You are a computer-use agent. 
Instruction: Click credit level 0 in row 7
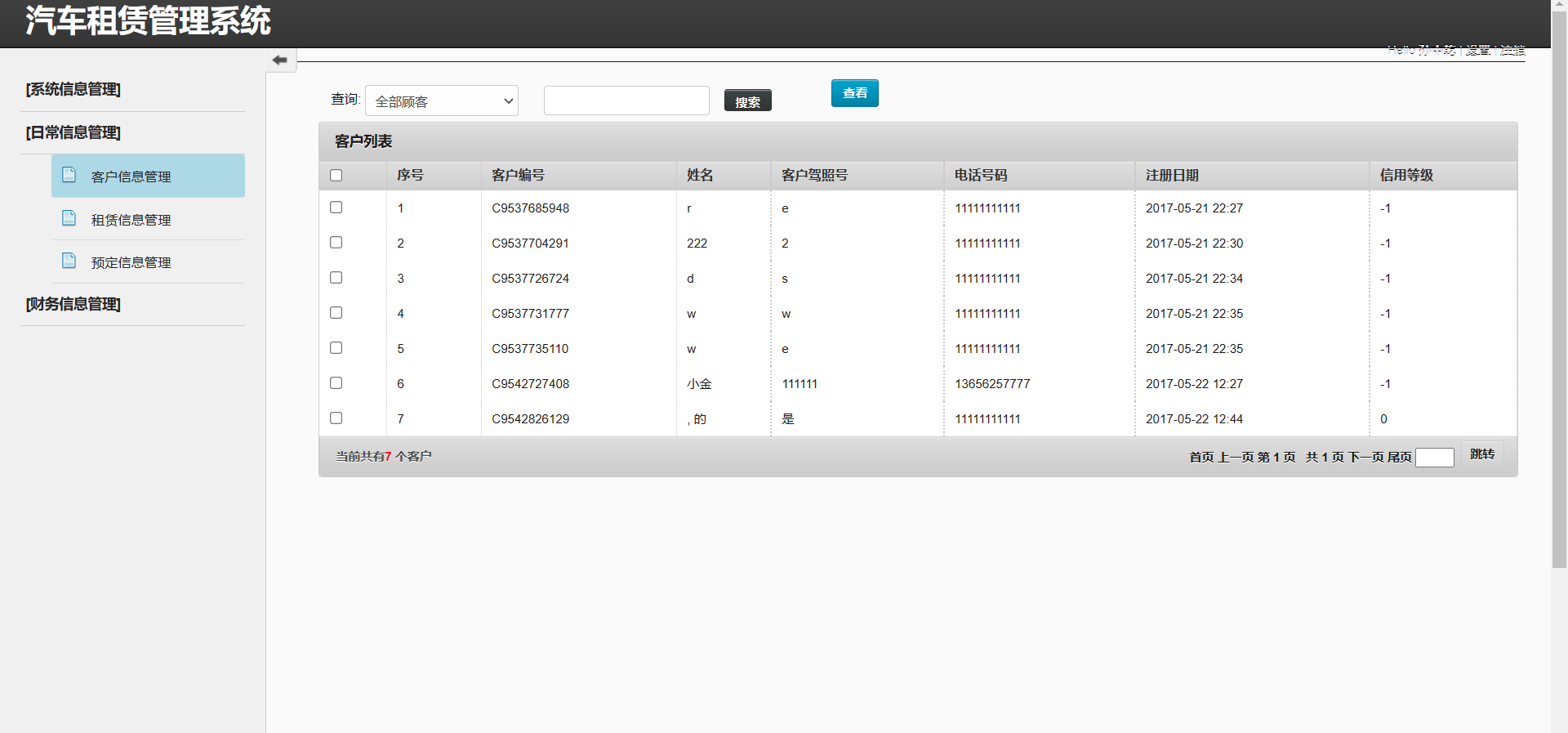click(x=1383, y=419)
